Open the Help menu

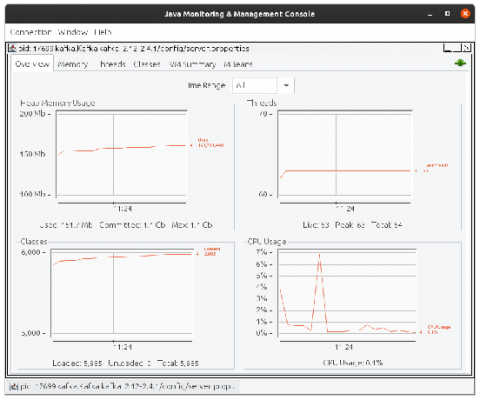point(103,32)
